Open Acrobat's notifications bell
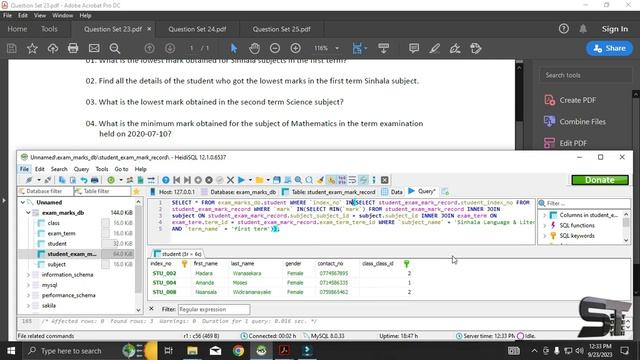The width and height of the screenshot is (640, 360). pyautogui.click(x=583, y=29)
